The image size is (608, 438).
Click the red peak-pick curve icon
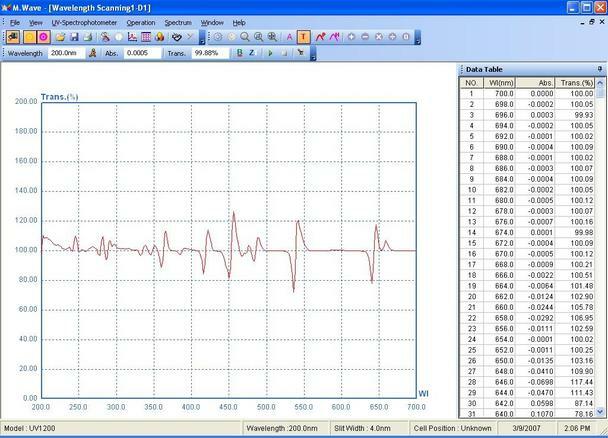(320, 37)
